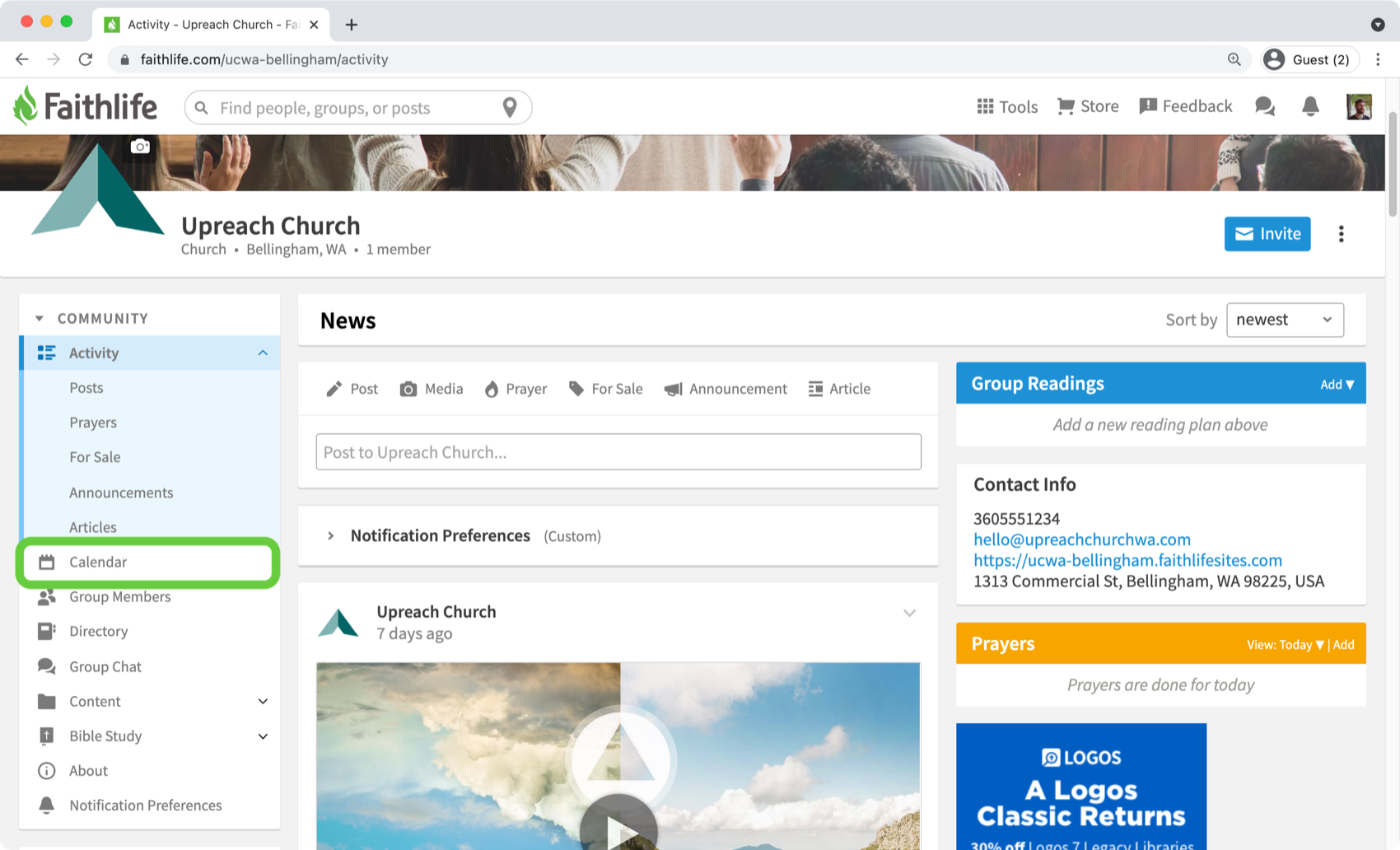Click the Upreach Church post author name
This screenshot has height=850, width=1400.
point(436,612)
